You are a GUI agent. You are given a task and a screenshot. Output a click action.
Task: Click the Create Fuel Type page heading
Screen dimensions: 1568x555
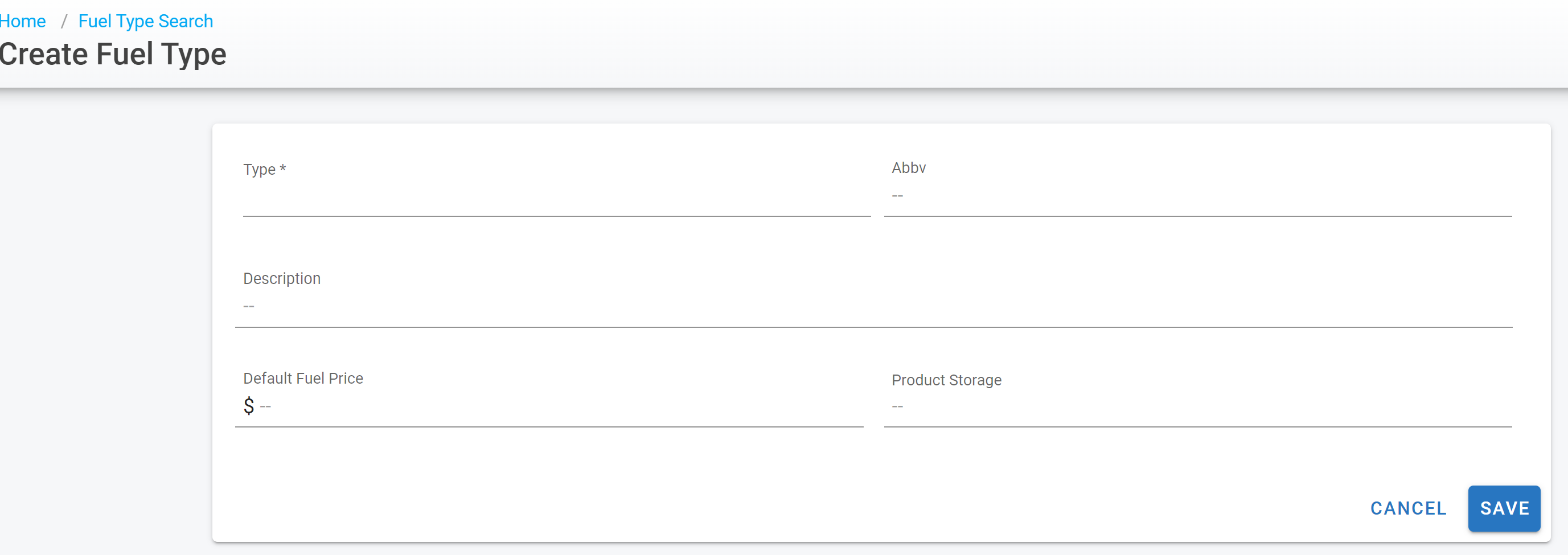click(113, 54)
